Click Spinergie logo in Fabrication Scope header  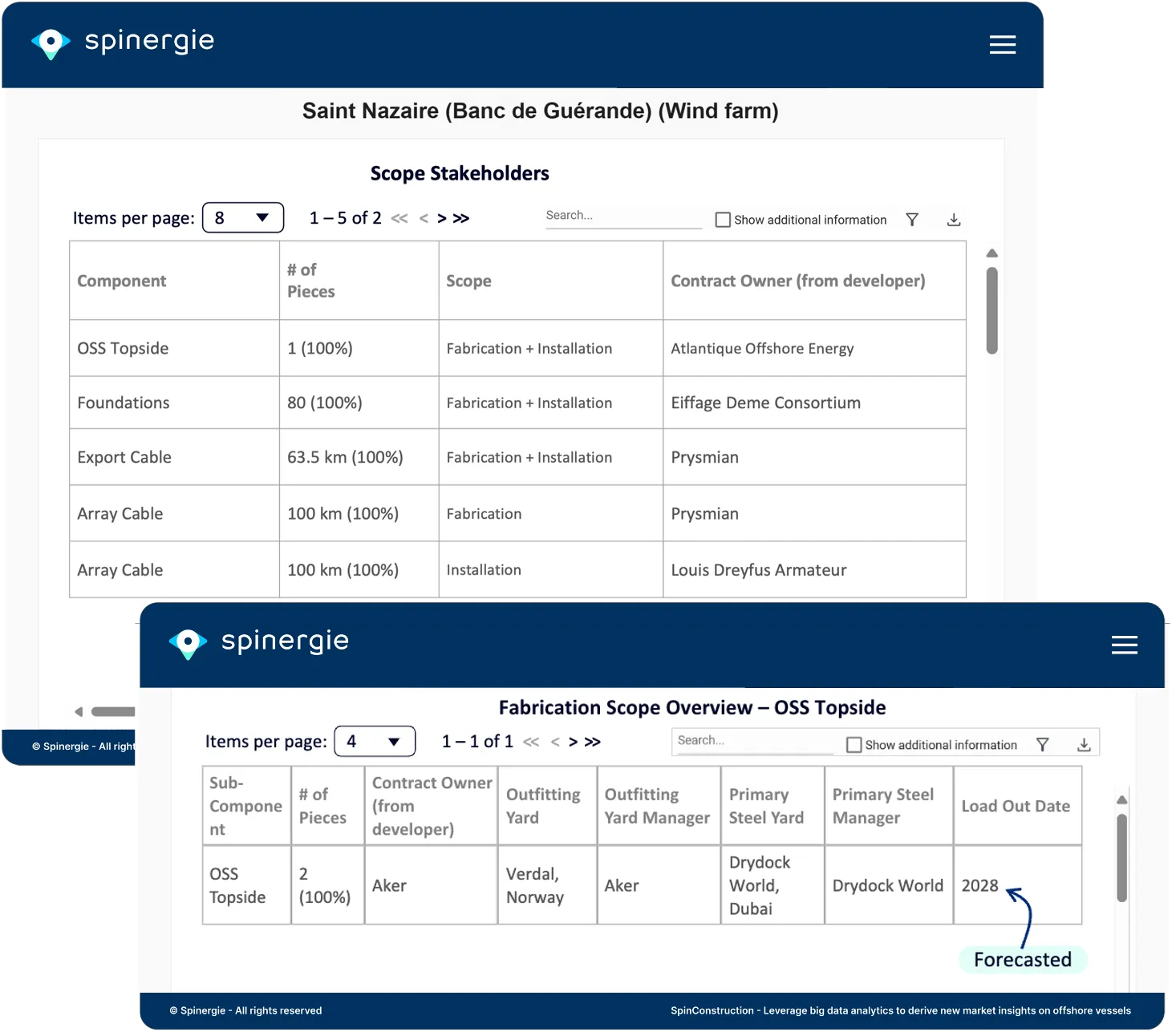point(259,642)
